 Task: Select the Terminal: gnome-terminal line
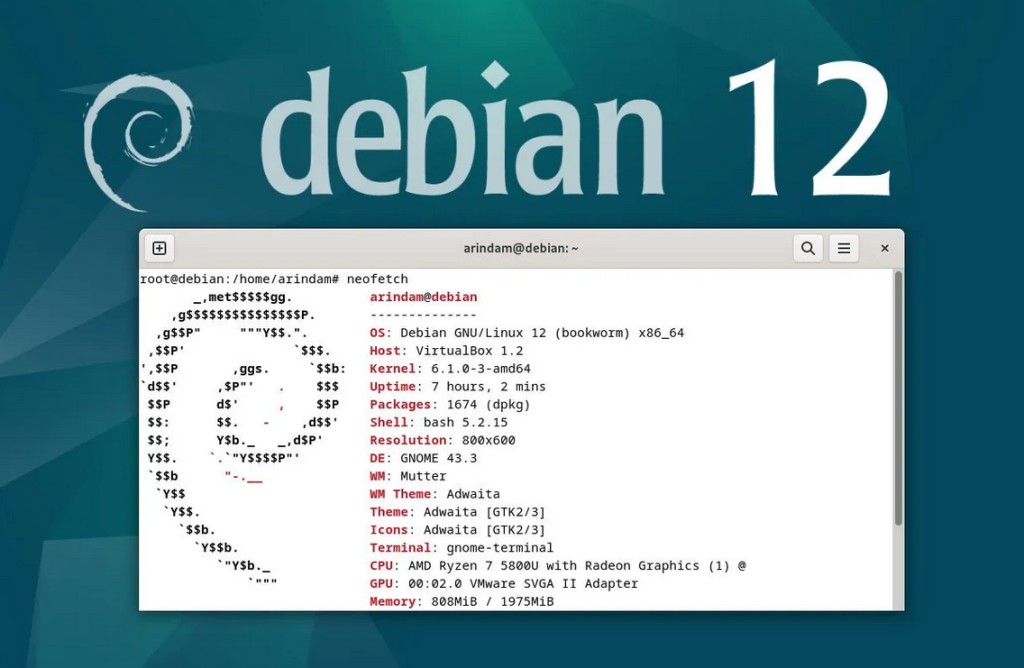click(461, 548)
